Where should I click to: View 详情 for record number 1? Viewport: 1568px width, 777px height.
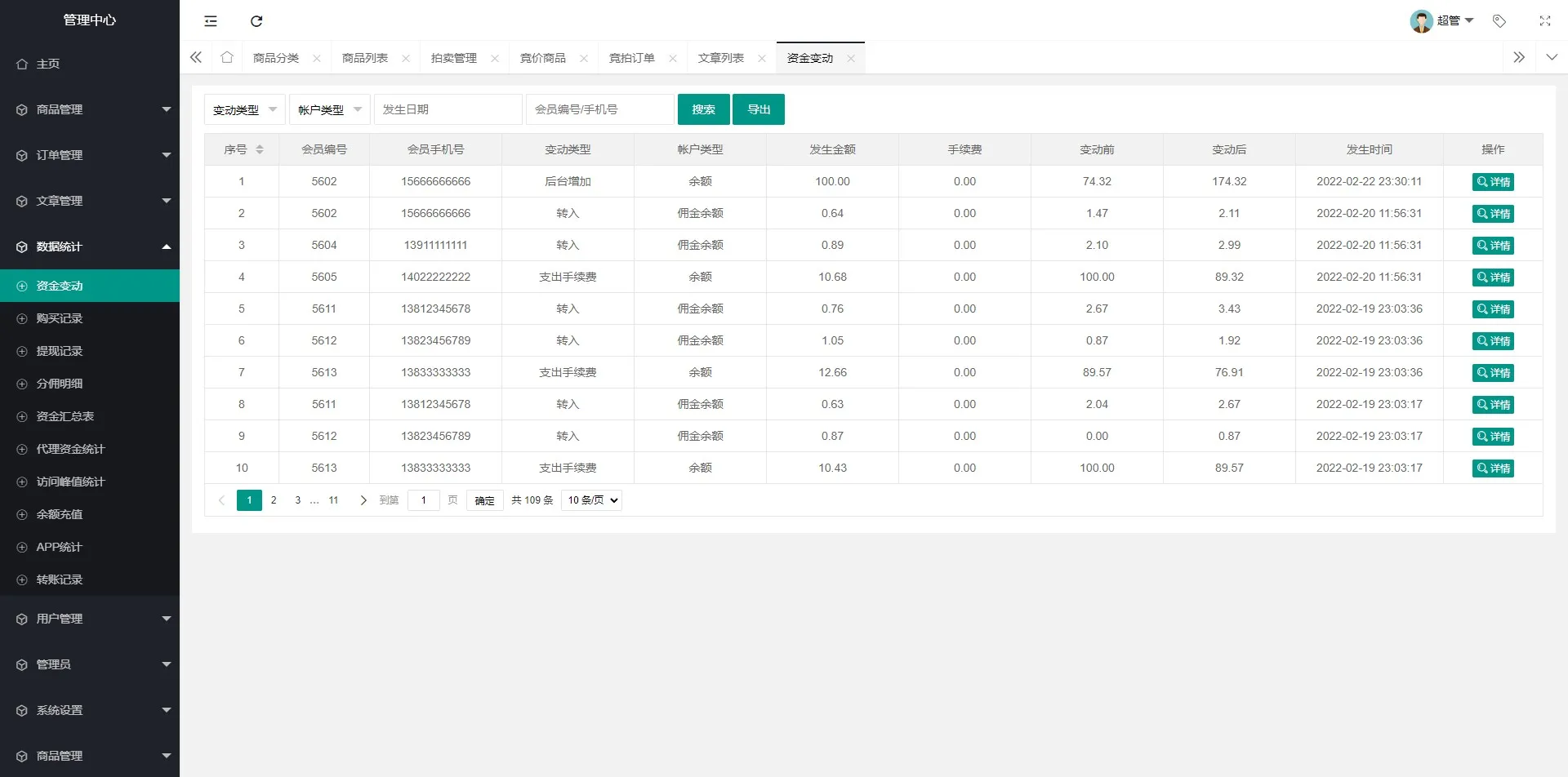point(1493,182)
